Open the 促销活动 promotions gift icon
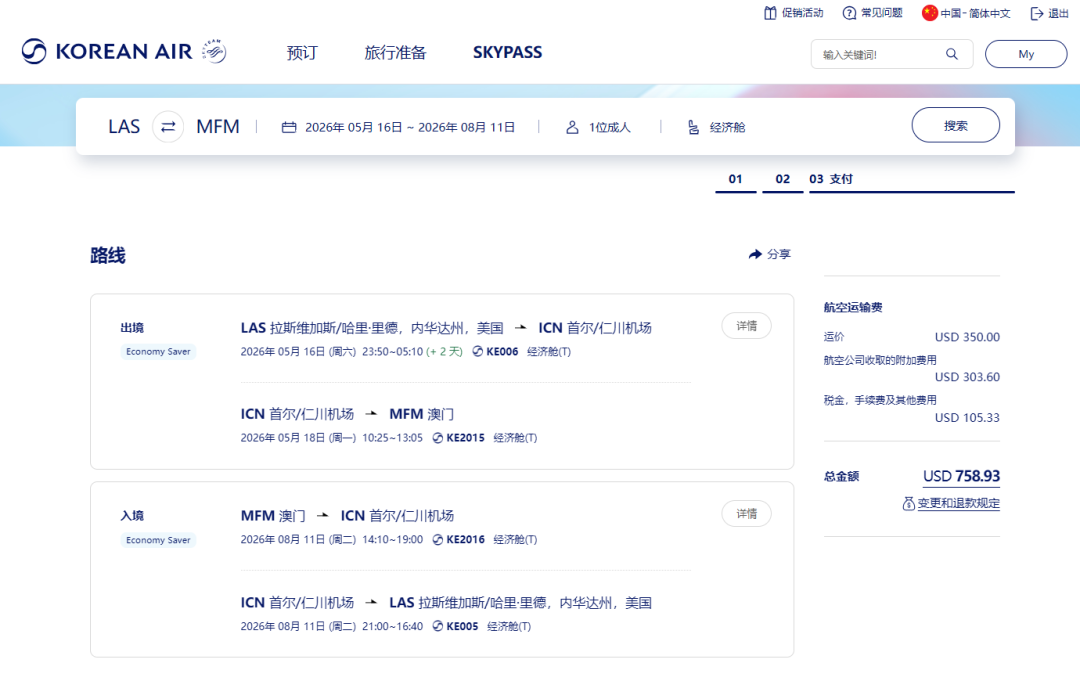Viewport: 1080px width, 681px height. pos(770,13)
